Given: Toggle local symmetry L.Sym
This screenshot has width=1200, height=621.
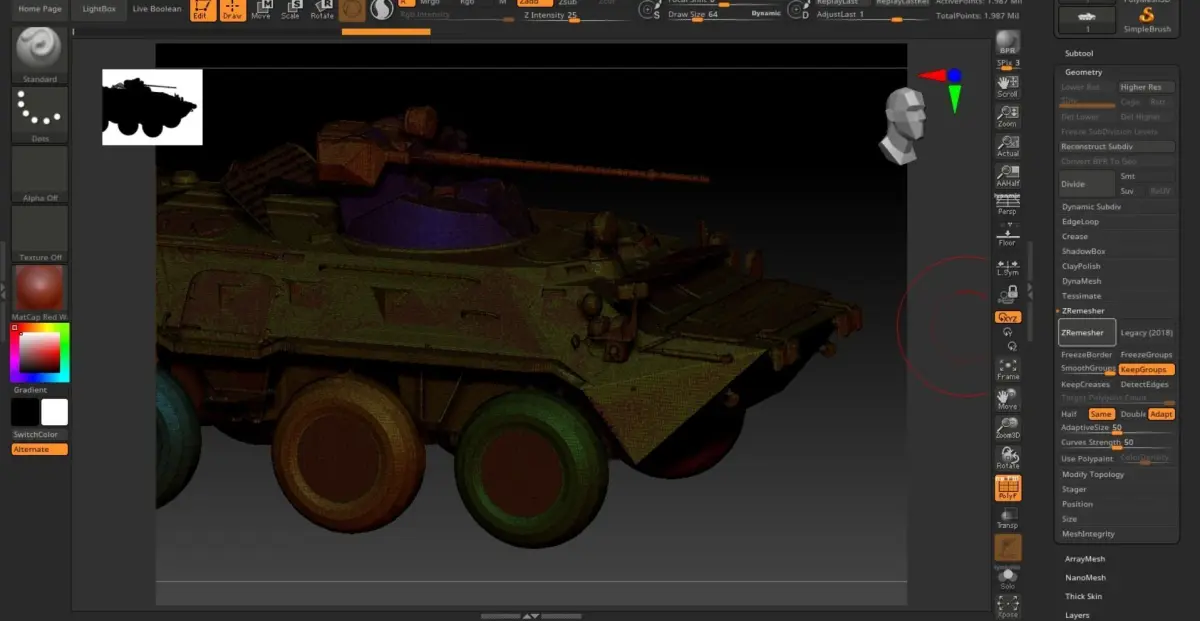Looking at the screenshot, I should click(x=1007, y=266).
